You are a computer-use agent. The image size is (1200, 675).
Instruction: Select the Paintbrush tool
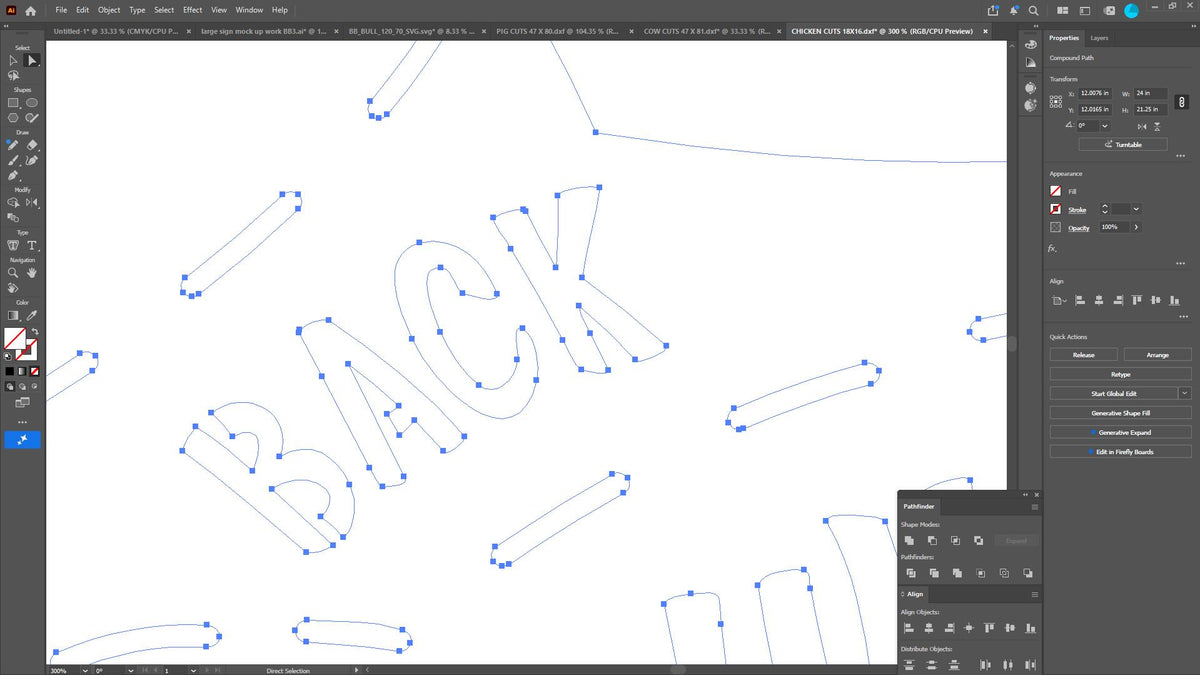tap(14, 160)
